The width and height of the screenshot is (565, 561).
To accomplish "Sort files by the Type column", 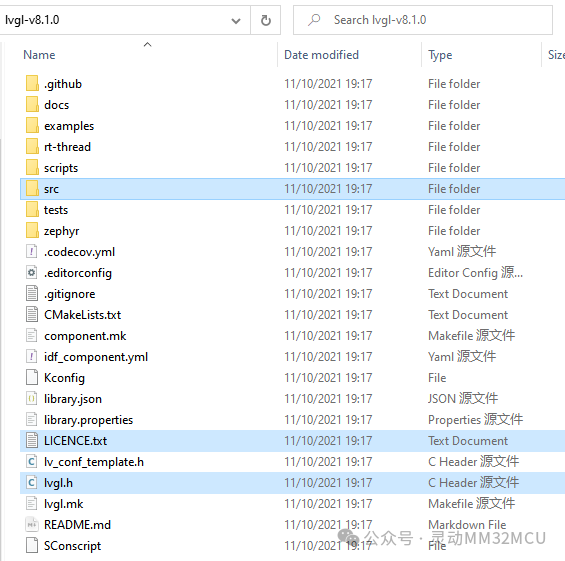I will pyautogui.click(x=440, y=55).
